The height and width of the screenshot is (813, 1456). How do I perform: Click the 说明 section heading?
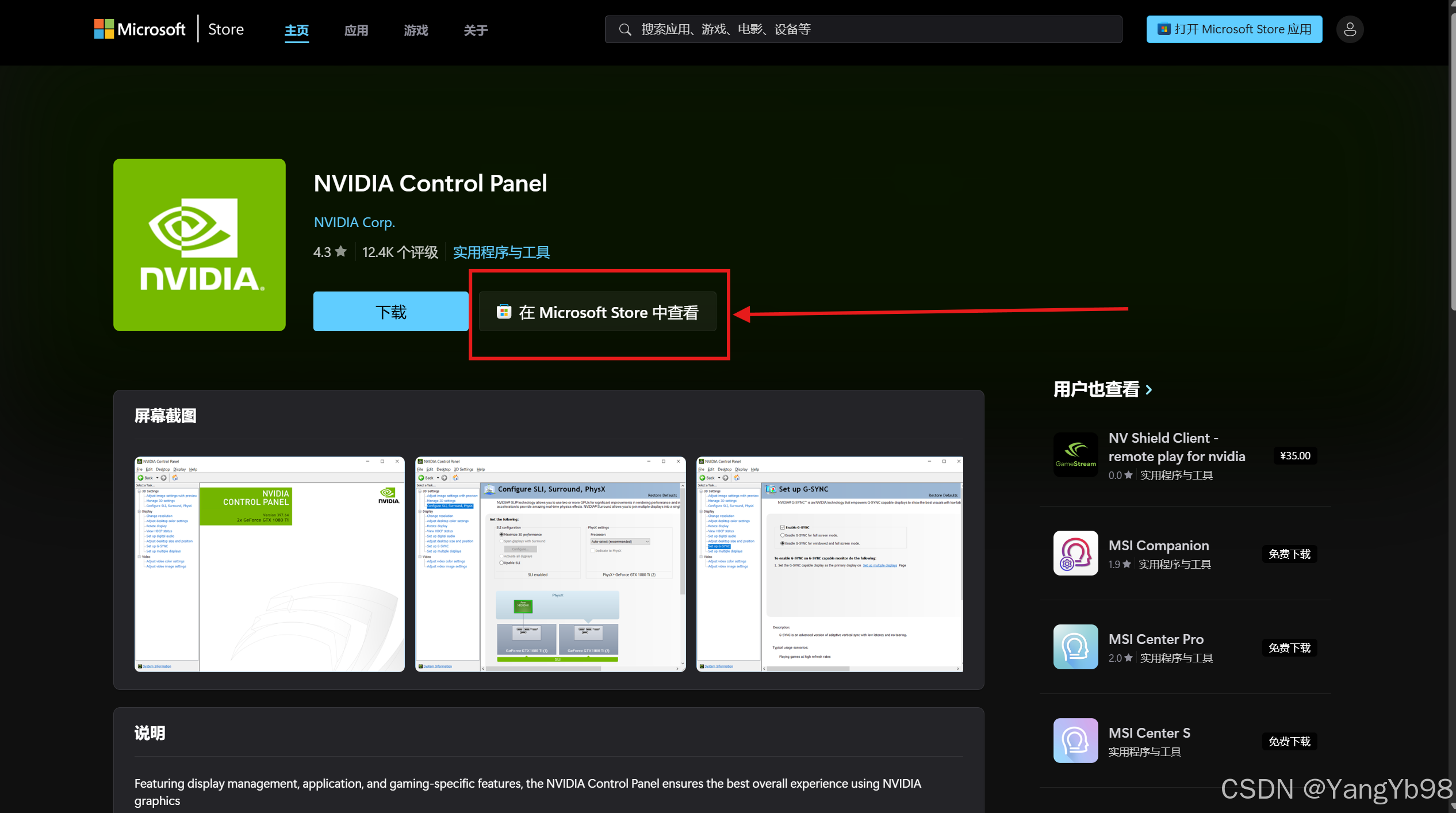(150, 733)
